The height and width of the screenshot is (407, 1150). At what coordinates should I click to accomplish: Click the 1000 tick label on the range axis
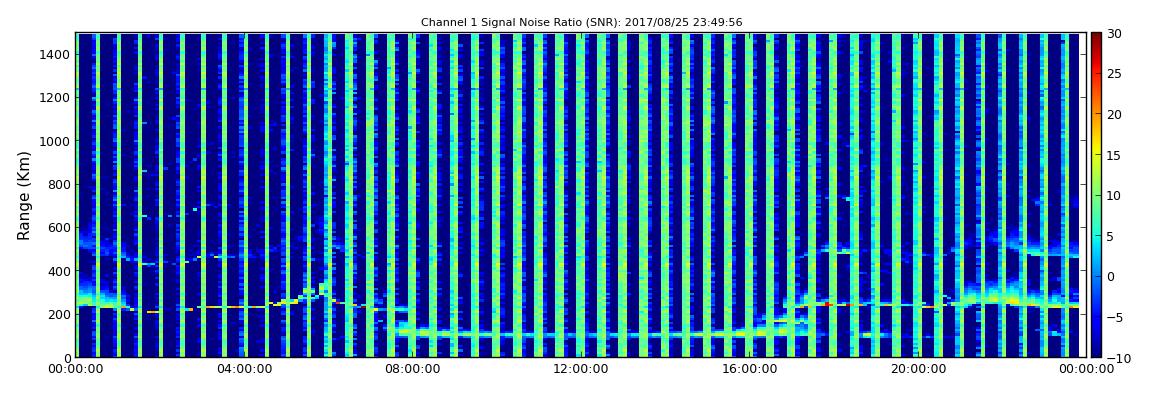coord(56,141)
